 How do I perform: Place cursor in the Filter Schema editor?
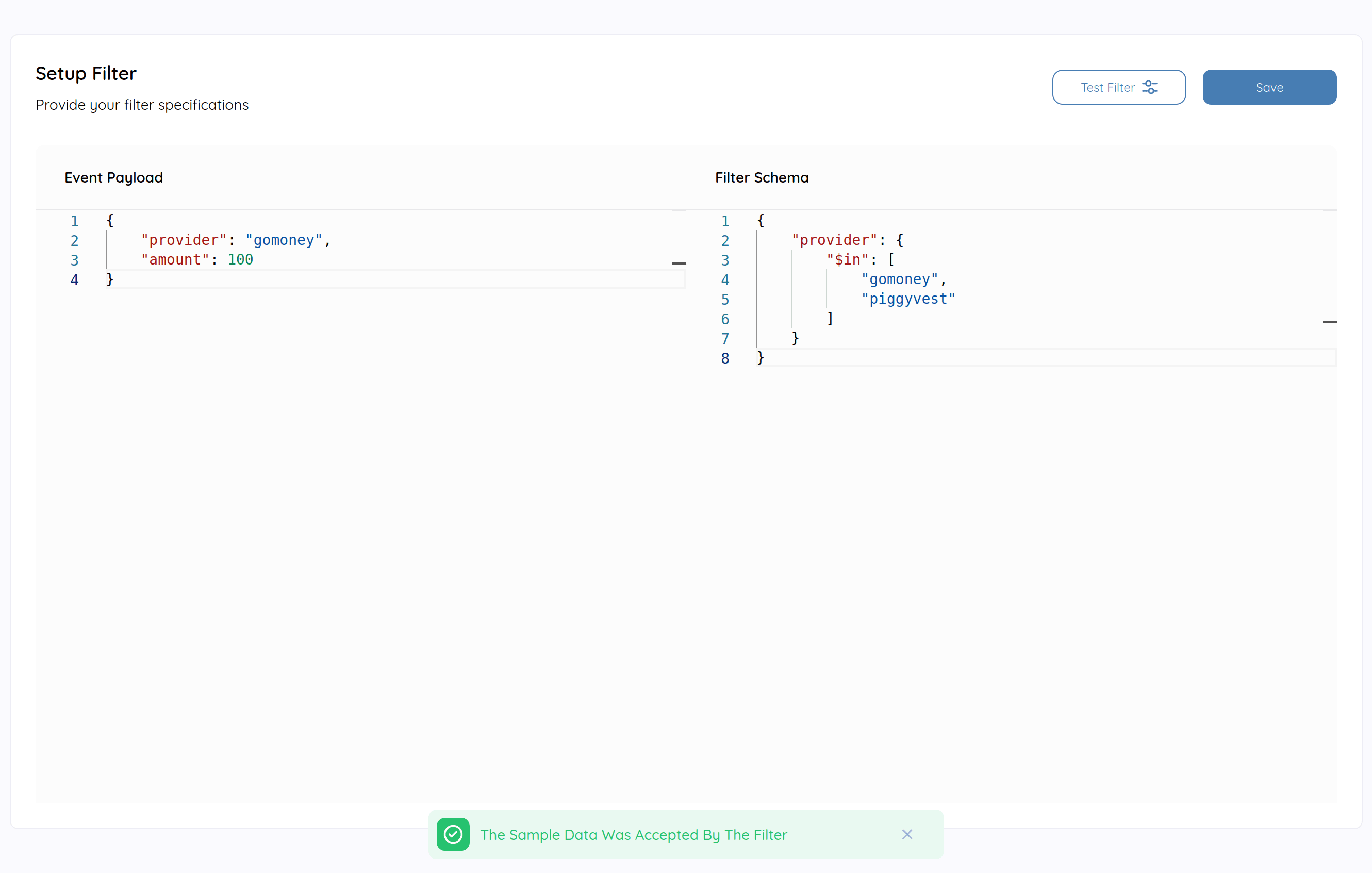(x=1026, y=456)
